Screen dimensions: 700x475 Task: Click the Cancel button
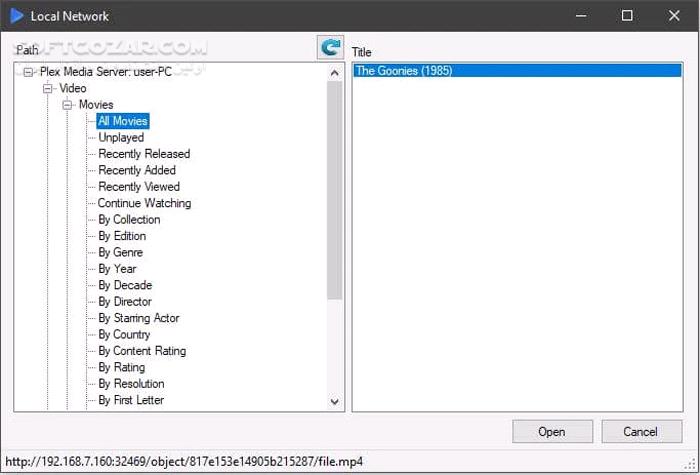pos(642,432)
